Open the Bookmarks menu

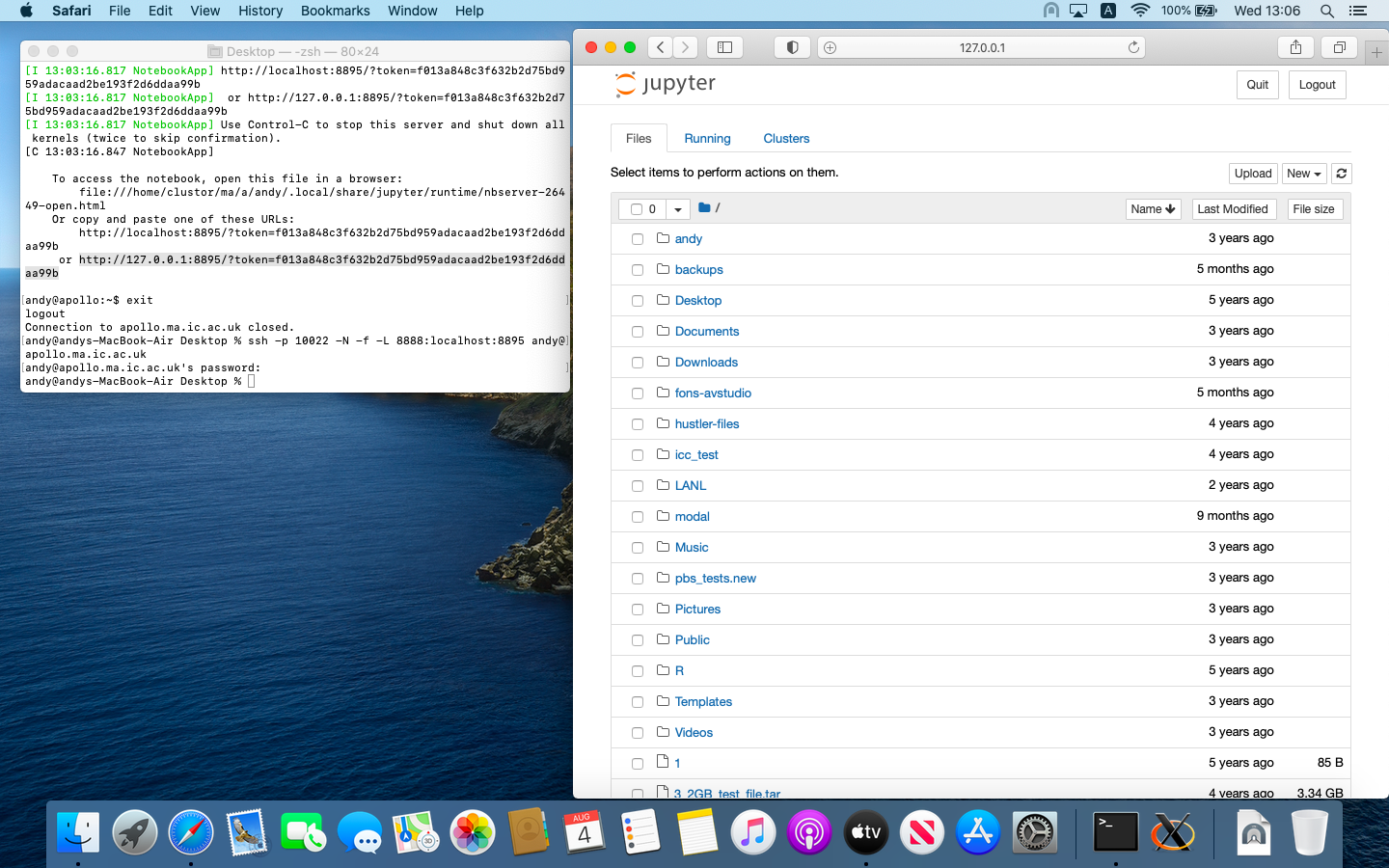pyautogui.click(x=335, y=11)
